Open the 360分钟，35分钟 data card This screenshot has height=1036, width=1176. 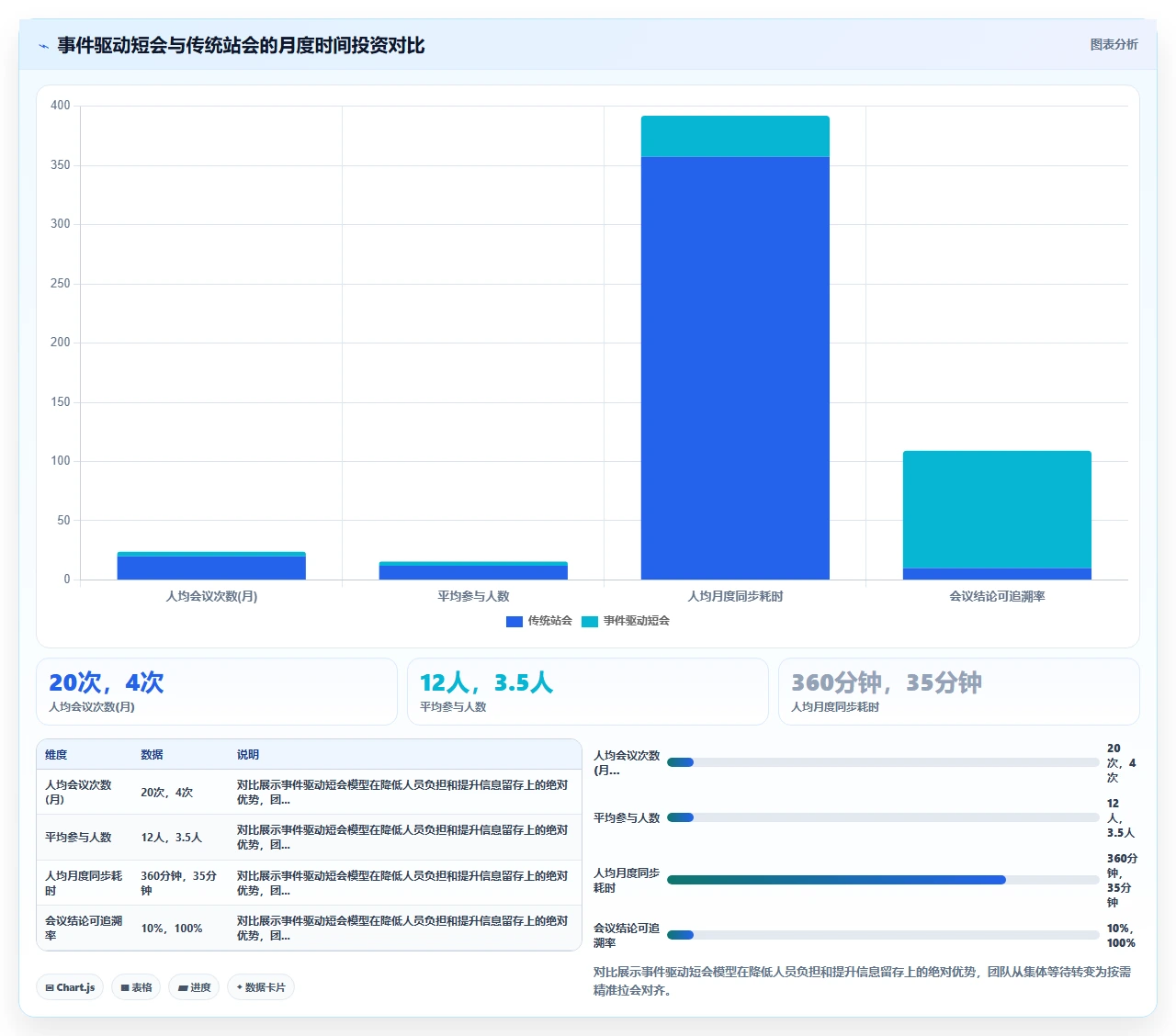tap(959, 692)
